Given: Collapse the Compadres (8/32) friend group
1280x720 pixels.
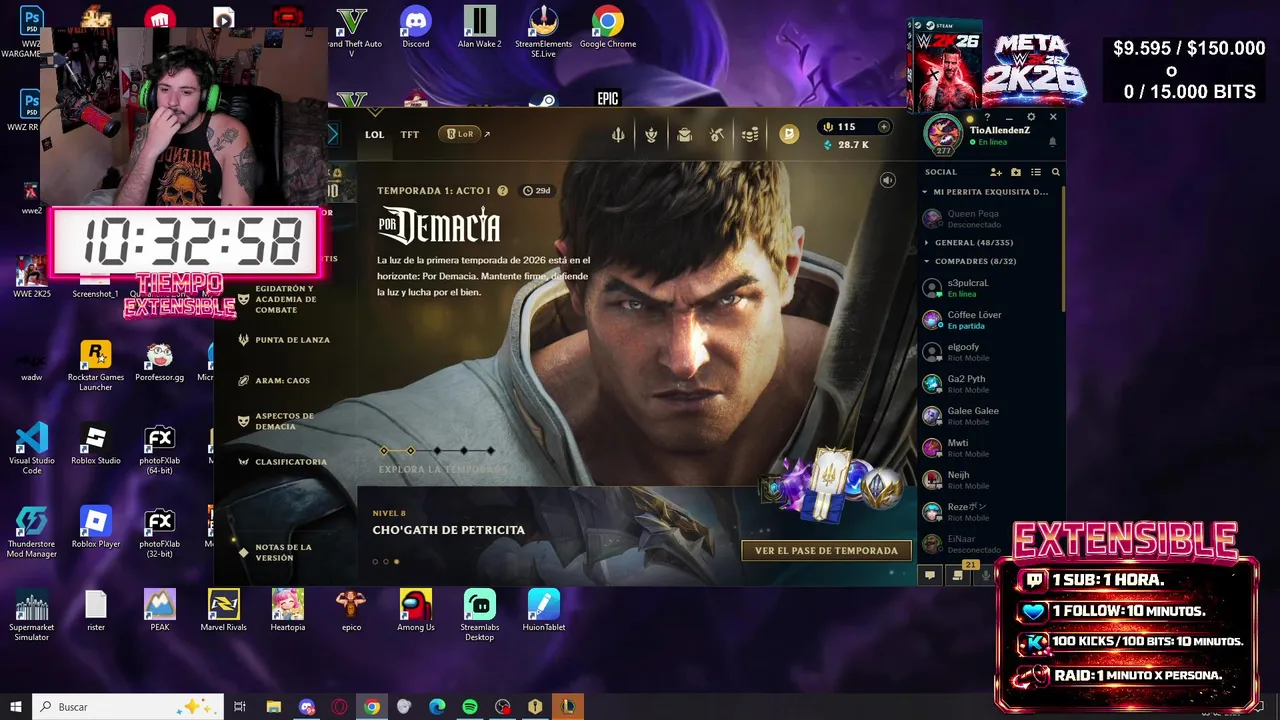Looking at the screenshot, I should pos(969,261).
